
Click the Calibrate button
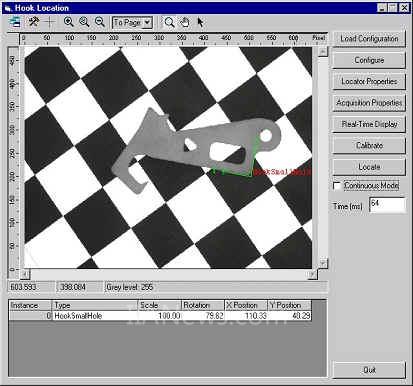[369, 145]
